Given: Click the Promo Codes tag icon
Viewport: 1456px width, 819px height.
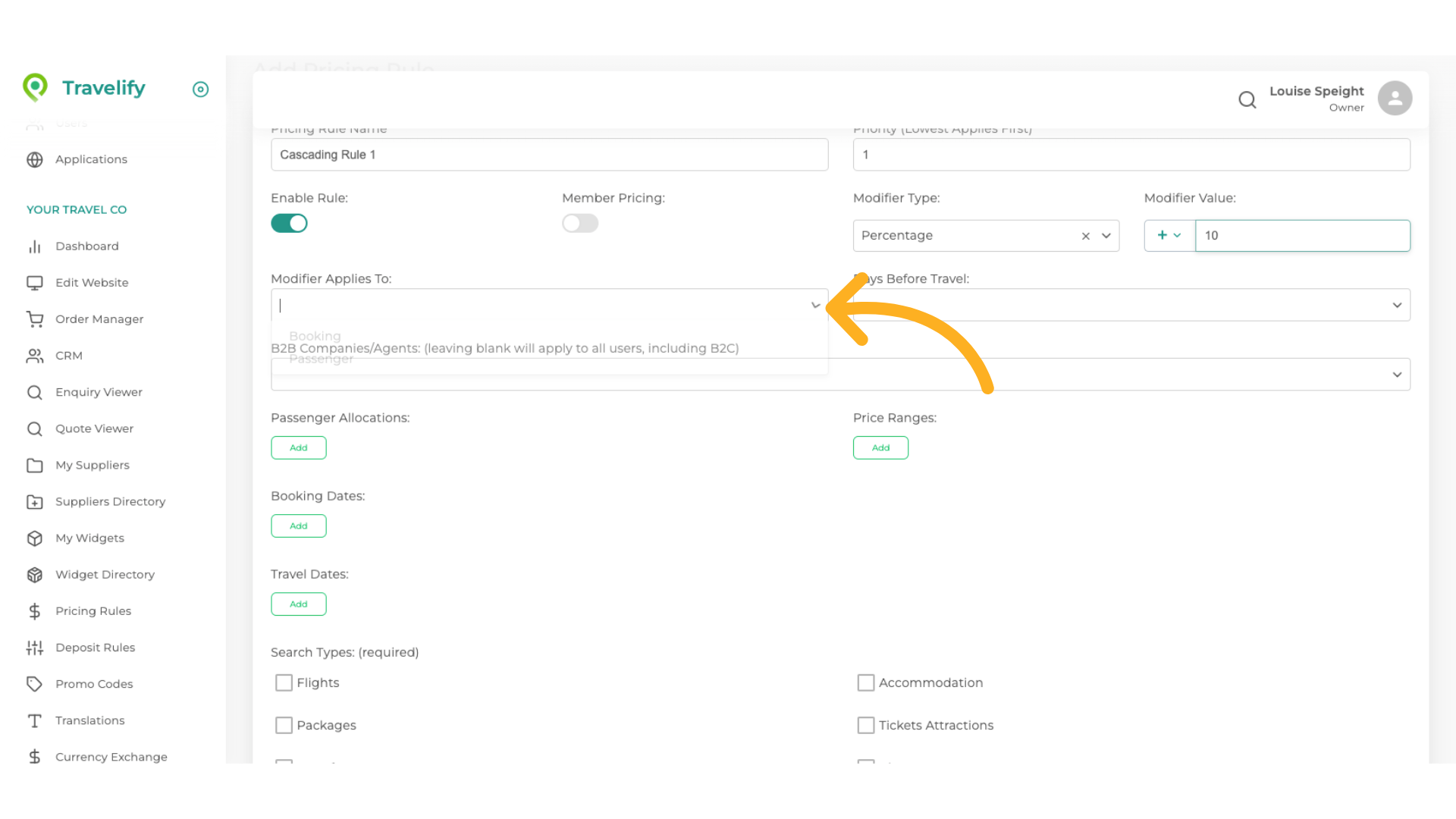Looking at the screenshot, I should coord(35,684).
